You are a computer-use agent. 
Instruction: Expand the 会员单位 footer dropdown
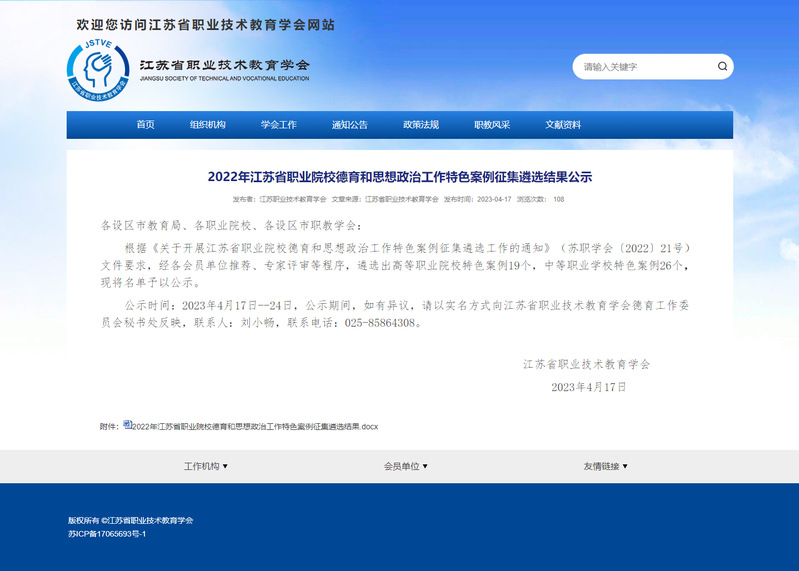(x=406, y=466)
